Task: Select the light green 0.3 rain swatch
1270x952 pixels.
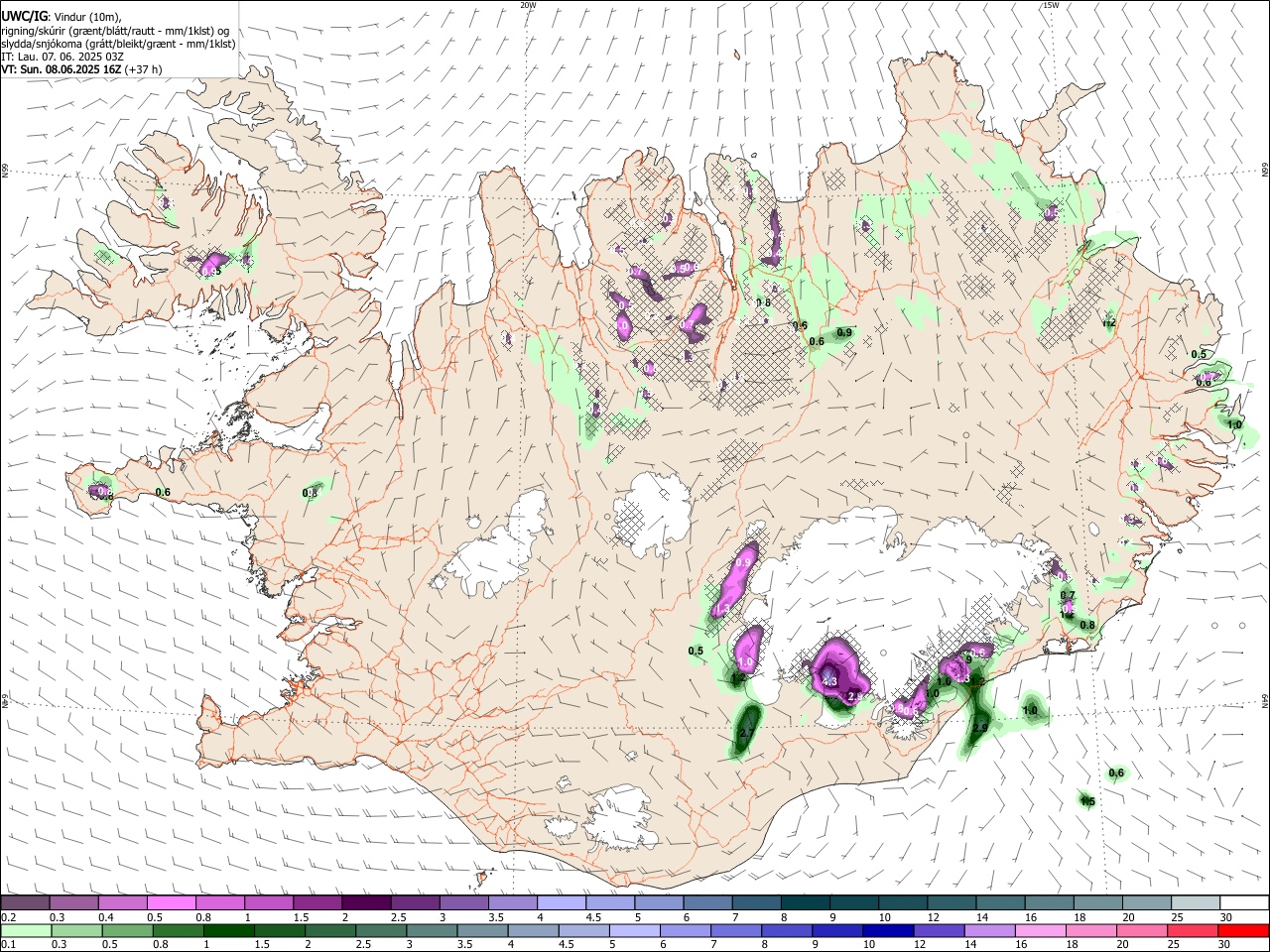Action: coord(76,930)
